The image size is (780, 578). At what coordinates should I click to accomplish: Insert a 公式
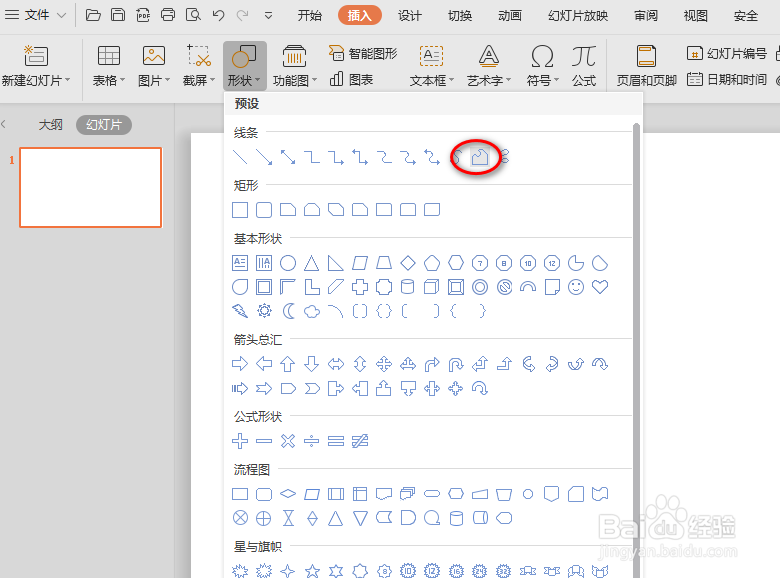tap(584, 66)
